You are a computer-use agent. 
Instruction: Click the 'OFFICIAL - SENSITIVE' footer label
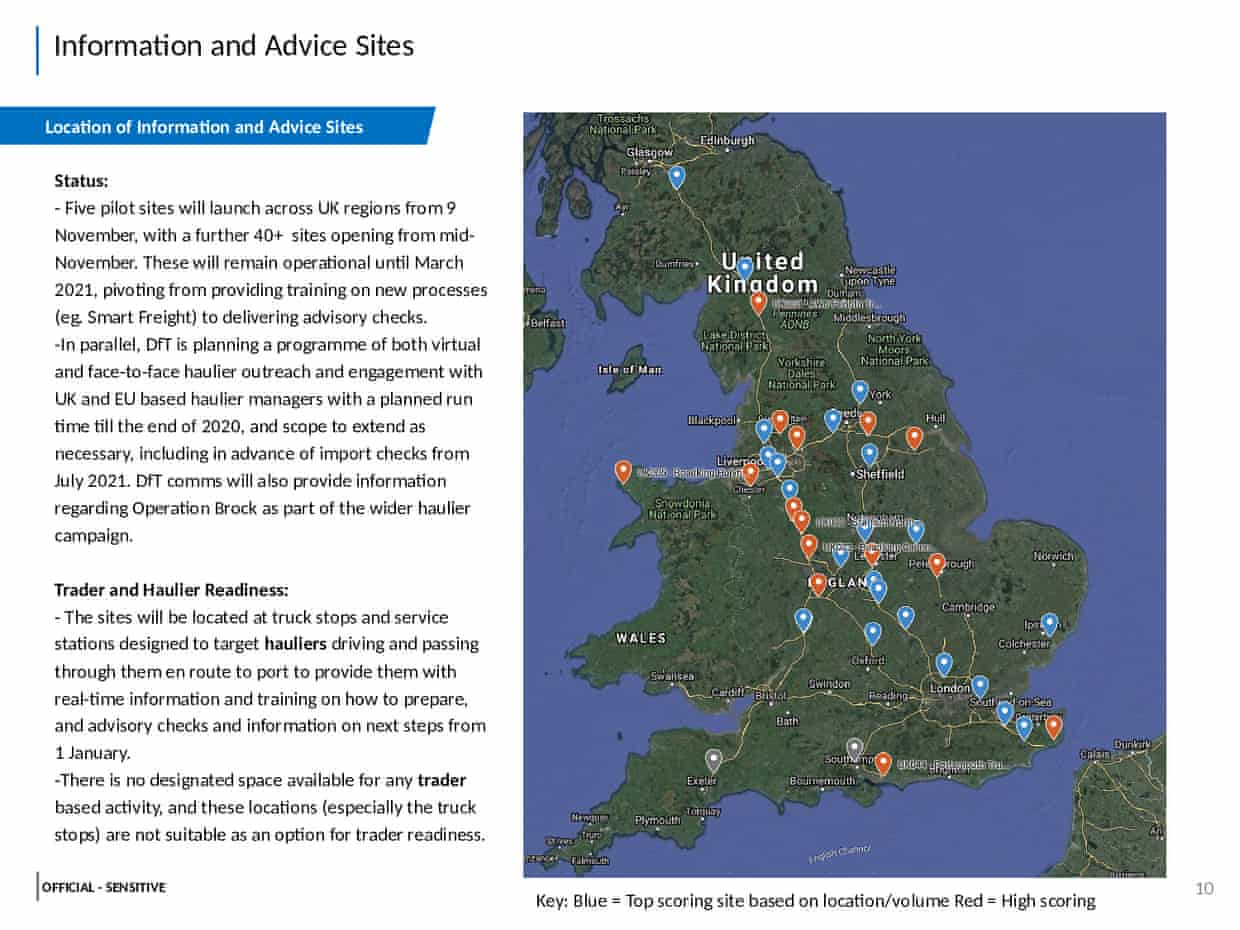[x=104, y=887]
